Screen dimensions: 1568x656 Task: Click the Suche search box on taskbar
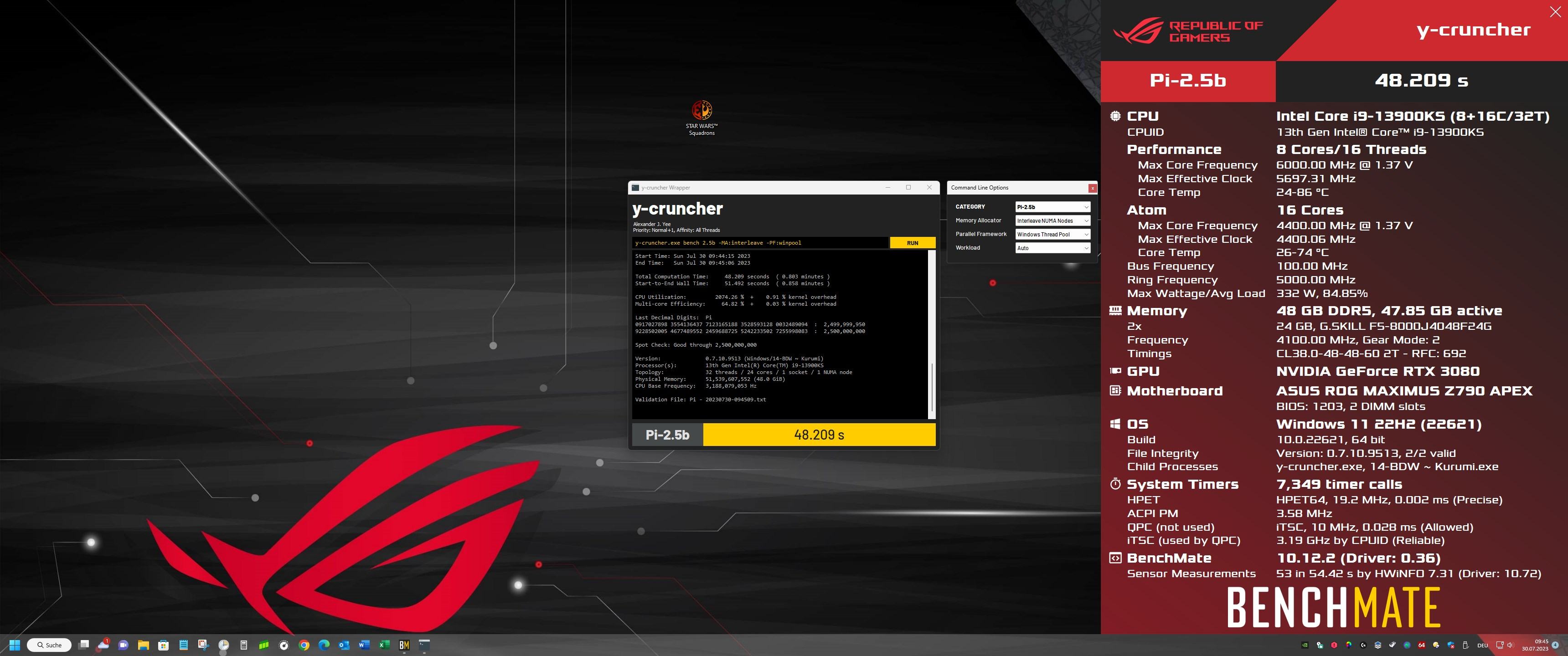point(49,645)
